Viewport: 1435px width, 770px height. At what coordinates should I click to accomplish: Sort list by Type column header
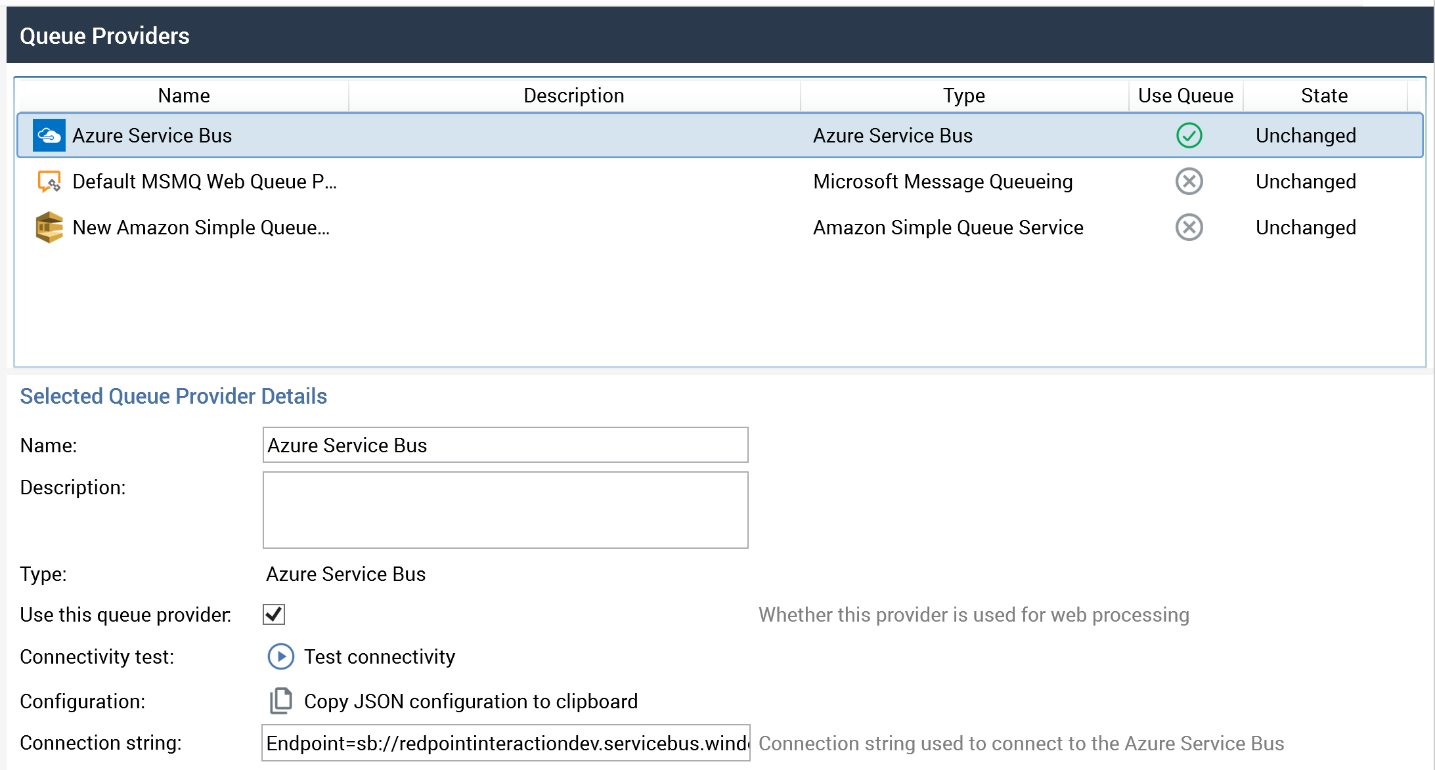[964, 96]
